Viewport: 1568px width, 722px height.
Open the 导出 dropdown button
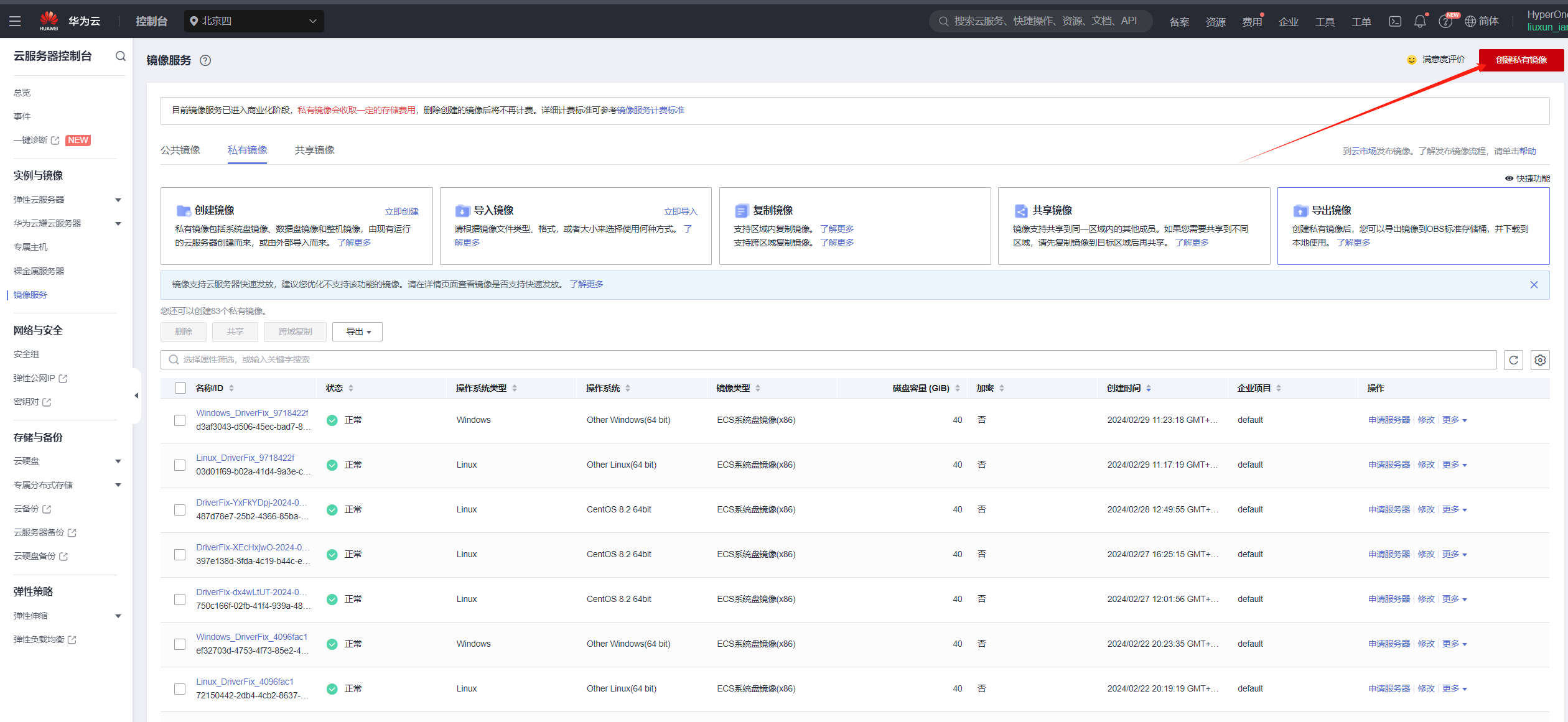tap(357, 331)
